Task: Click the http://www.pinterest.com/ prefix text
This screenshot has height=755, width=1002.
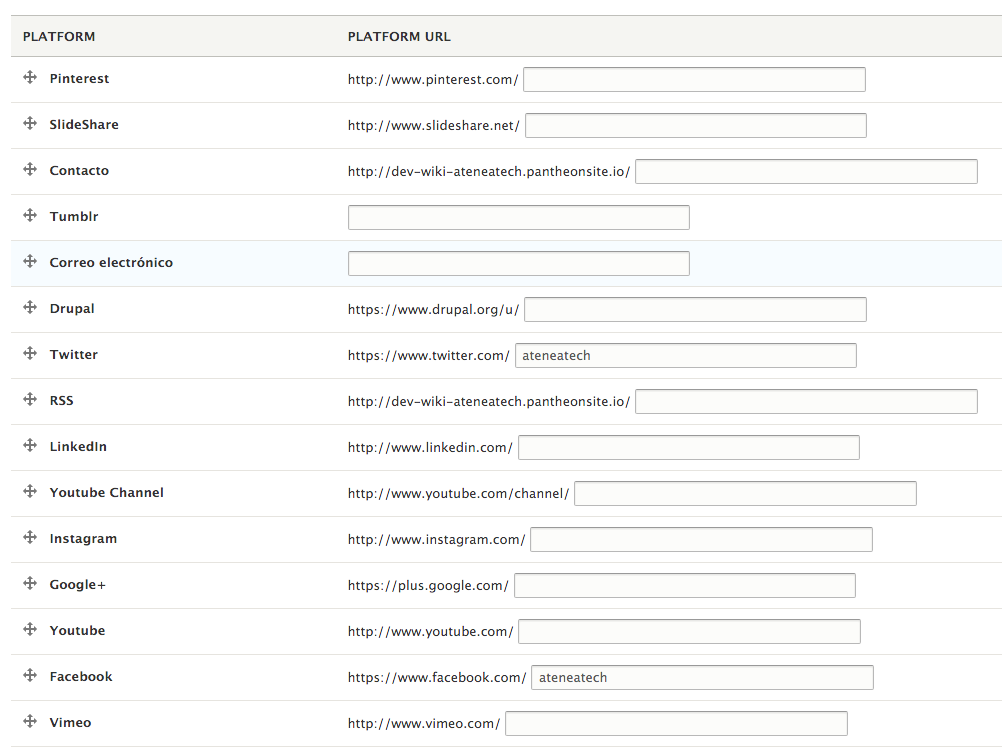Action: click(433, 79)
